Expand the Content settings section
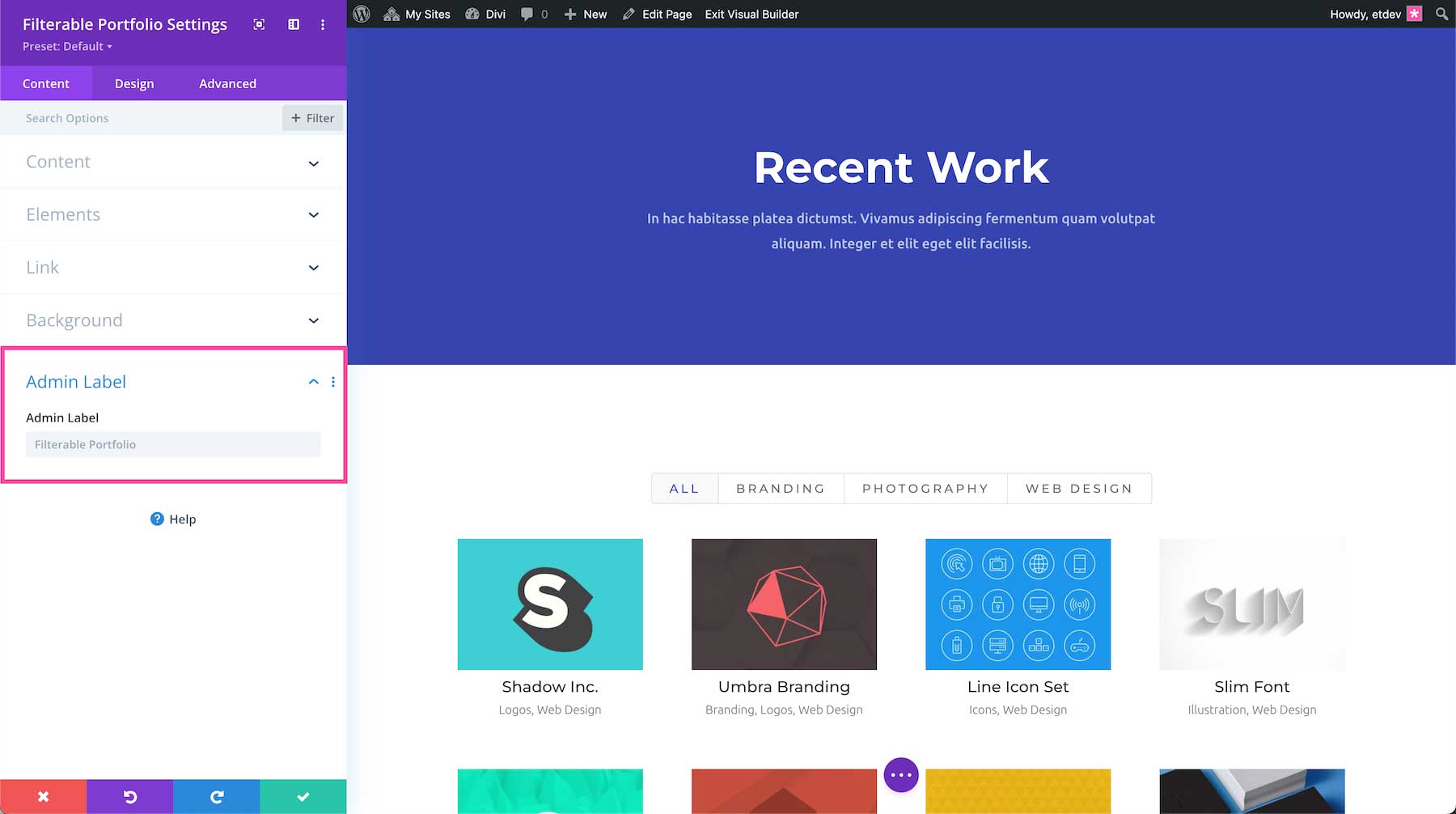 (x=172, y=162)
